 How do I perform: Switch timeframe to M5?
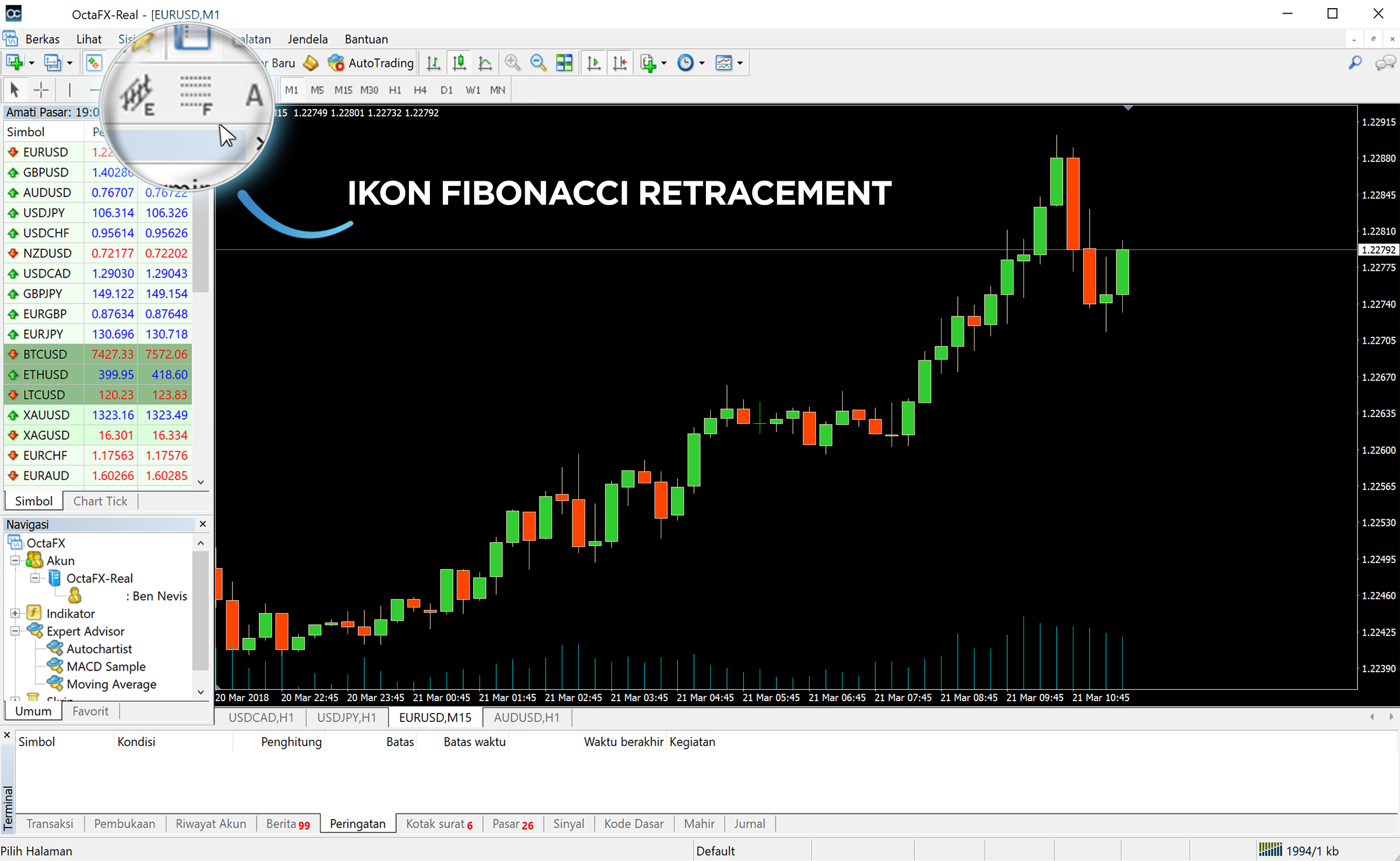[317, 90]
